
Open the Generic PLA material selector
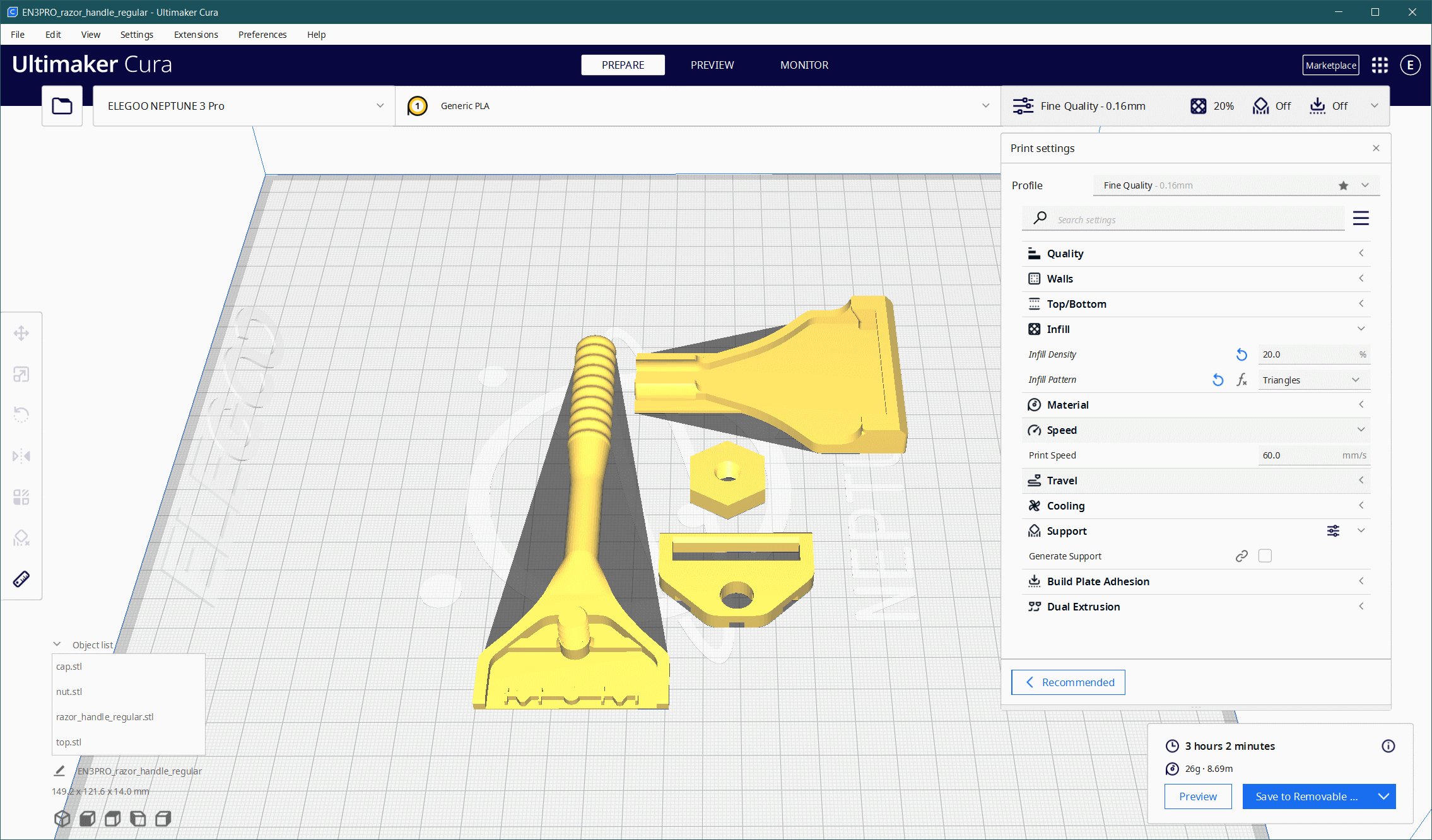tap(698, 106)
